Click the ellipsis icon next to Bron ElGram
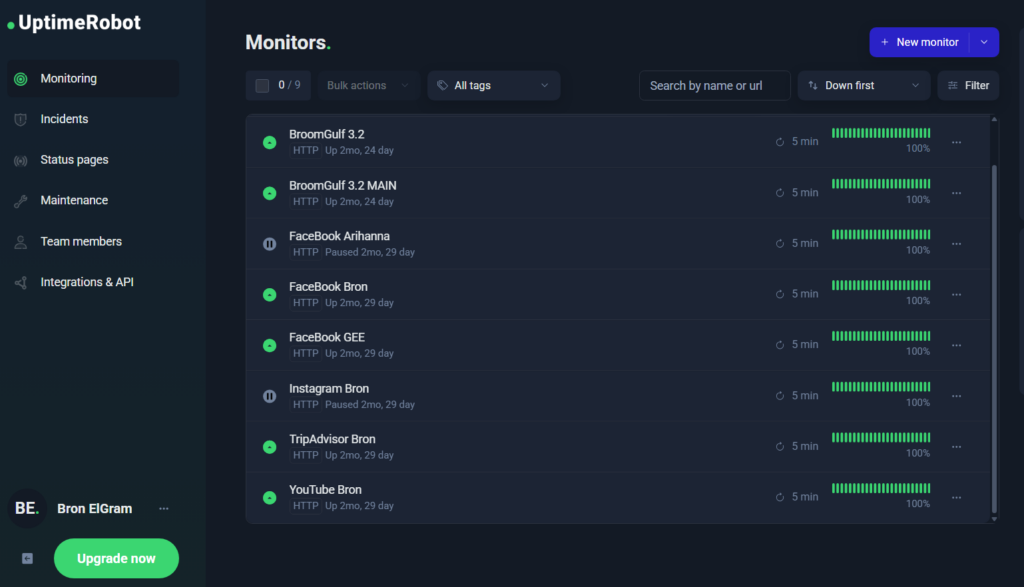The image size is (1024, 587). point(164,509)
